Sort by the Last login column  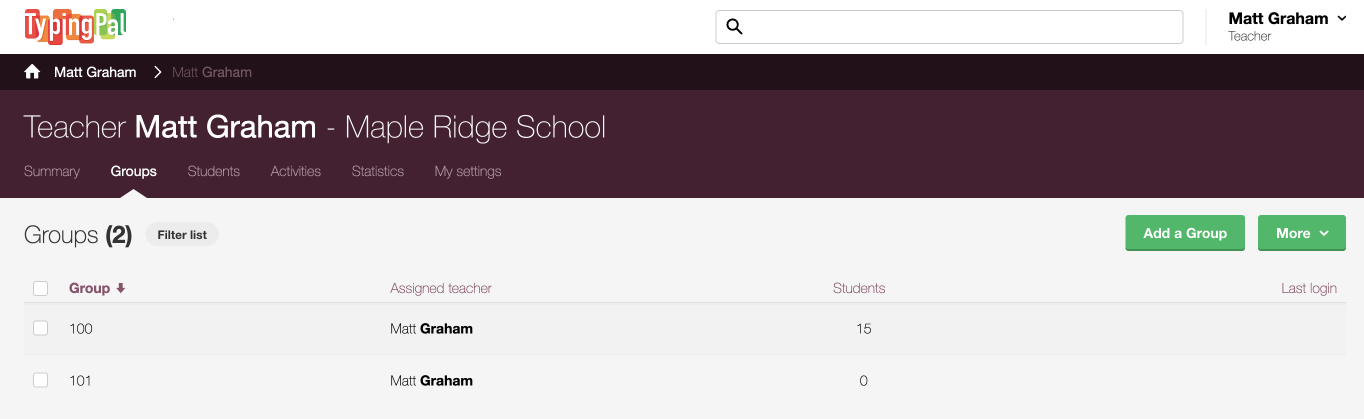pyautogui.click(x=1309, y=288)
